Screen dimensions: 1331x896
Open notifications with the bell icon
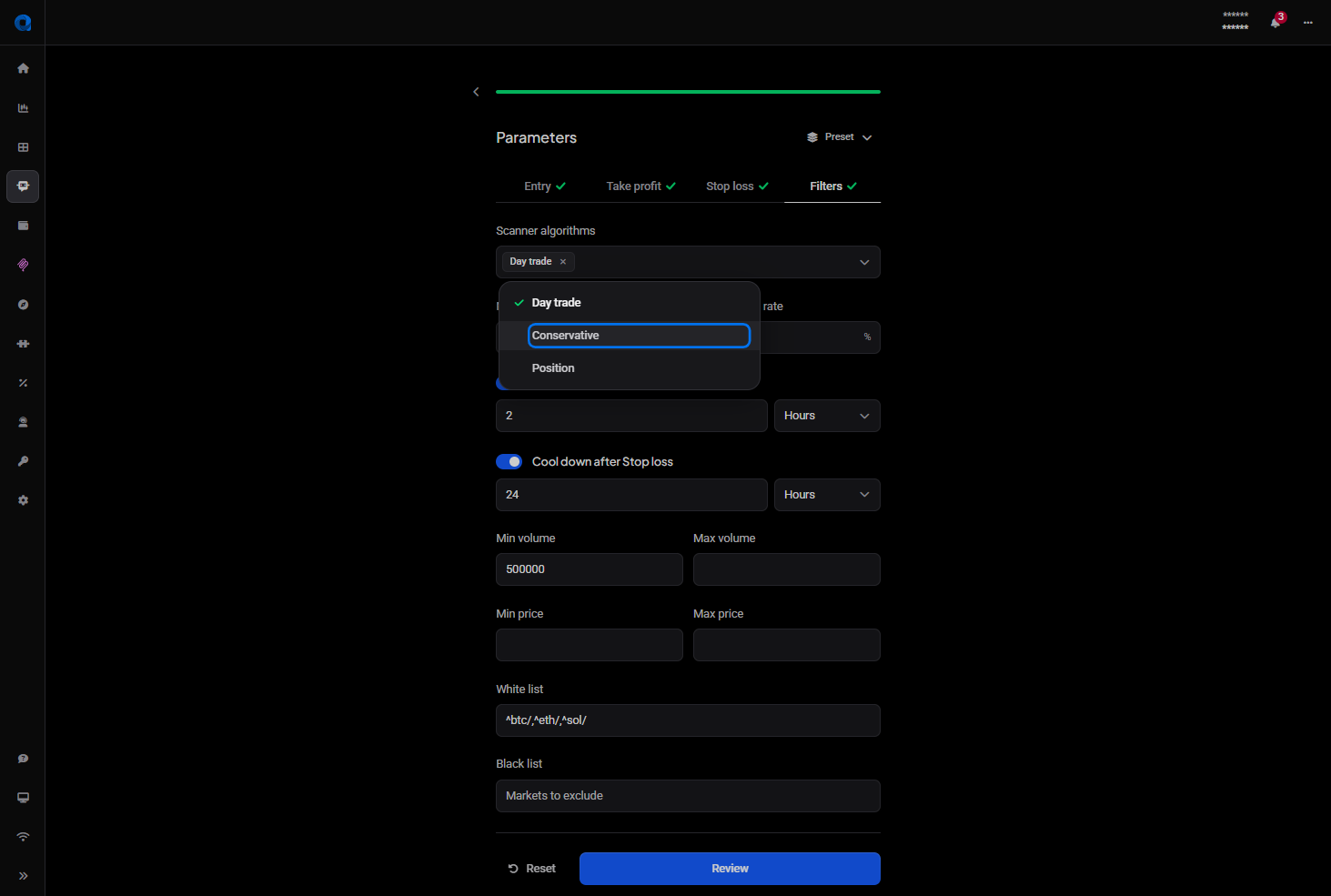coord(1276,22)
